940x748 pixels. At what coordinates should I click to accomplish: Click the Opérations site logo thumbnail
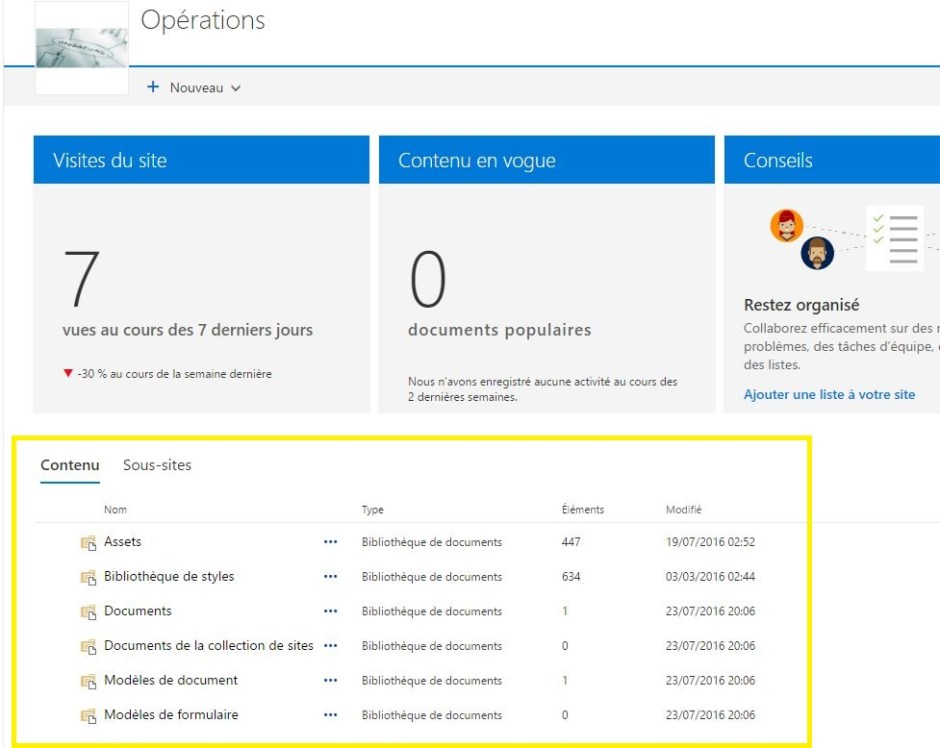(82, 48)
